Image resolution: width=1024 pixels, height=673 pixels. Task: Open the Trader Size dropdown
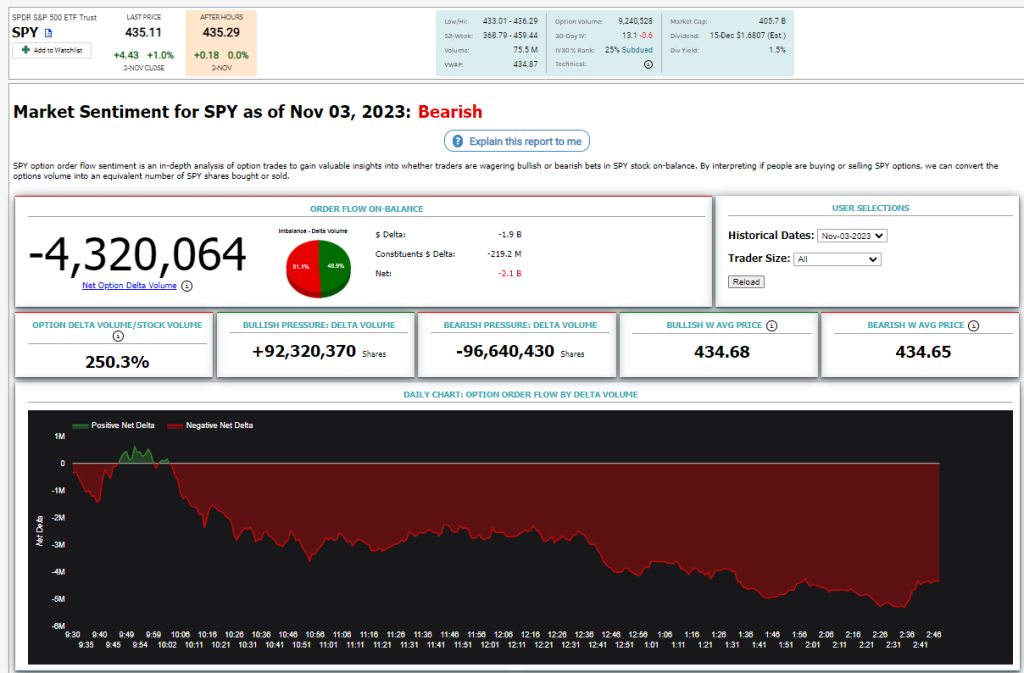tap(837, 259)
